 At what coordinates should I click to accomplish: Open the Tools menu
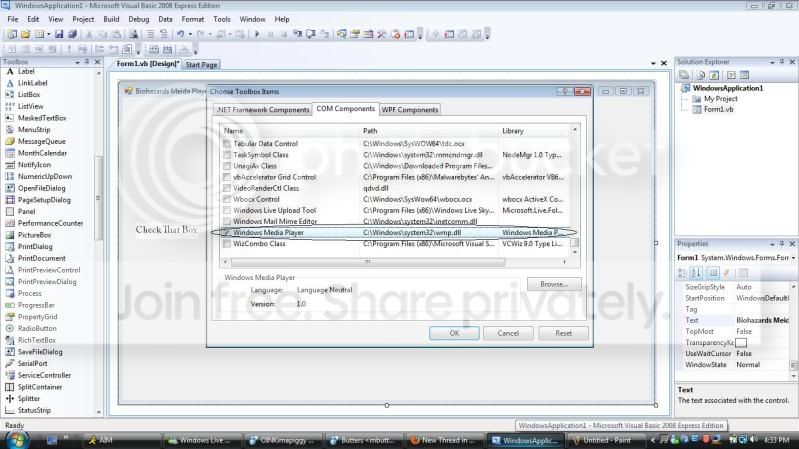(222, 19)
